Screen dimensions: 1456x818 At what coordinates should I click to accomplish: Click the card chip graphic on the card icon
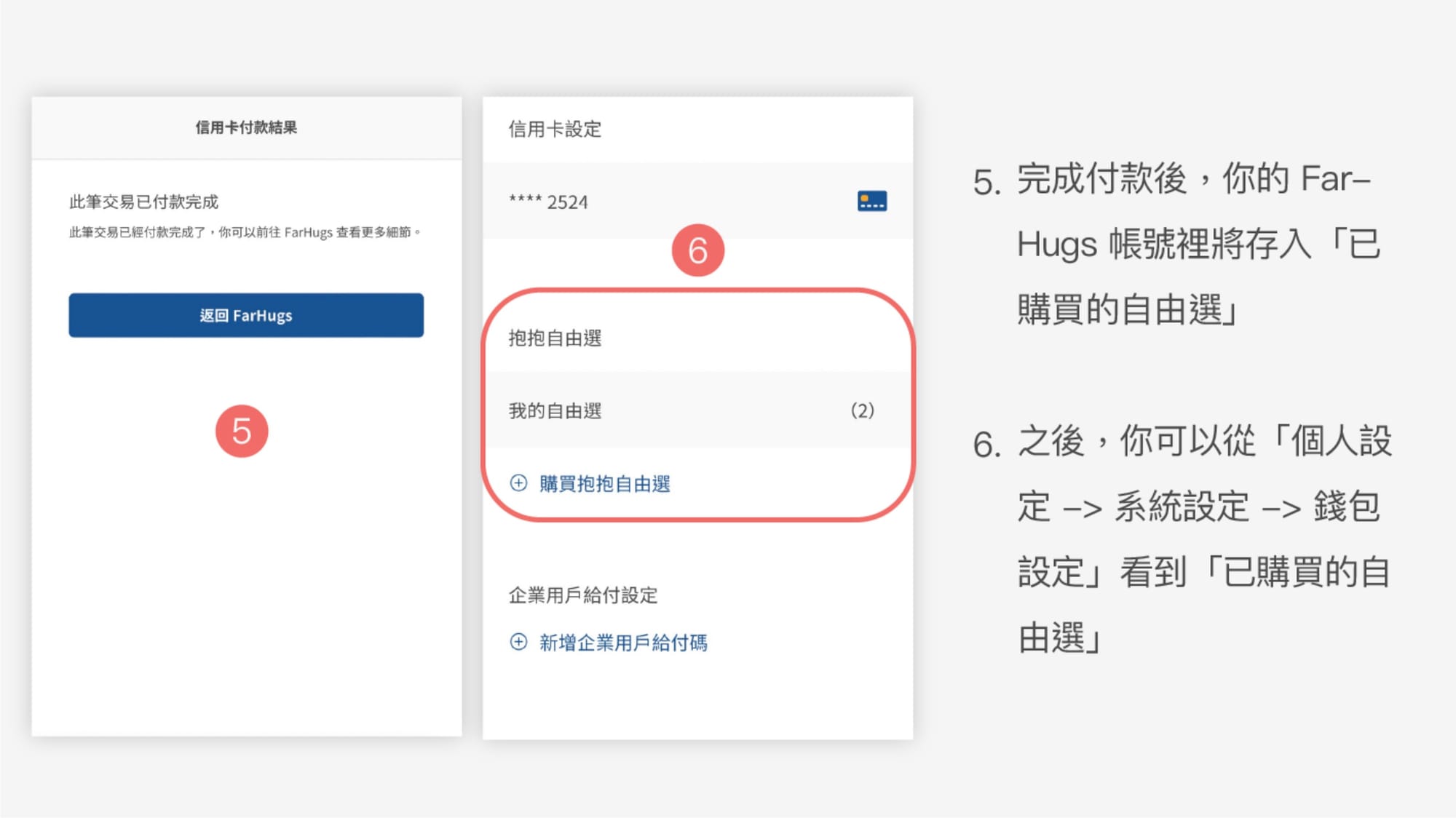point(866,197)
